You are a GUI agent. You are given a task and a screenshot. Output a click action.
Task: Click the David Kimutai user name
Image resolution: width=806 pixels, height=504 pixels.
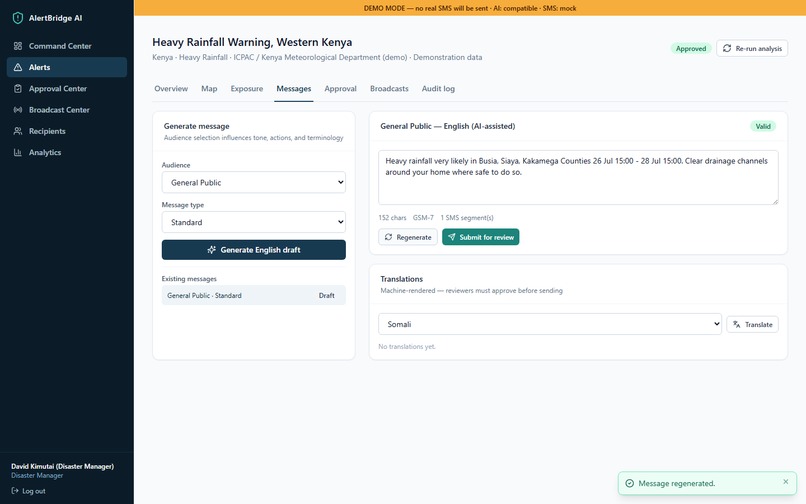63,466
